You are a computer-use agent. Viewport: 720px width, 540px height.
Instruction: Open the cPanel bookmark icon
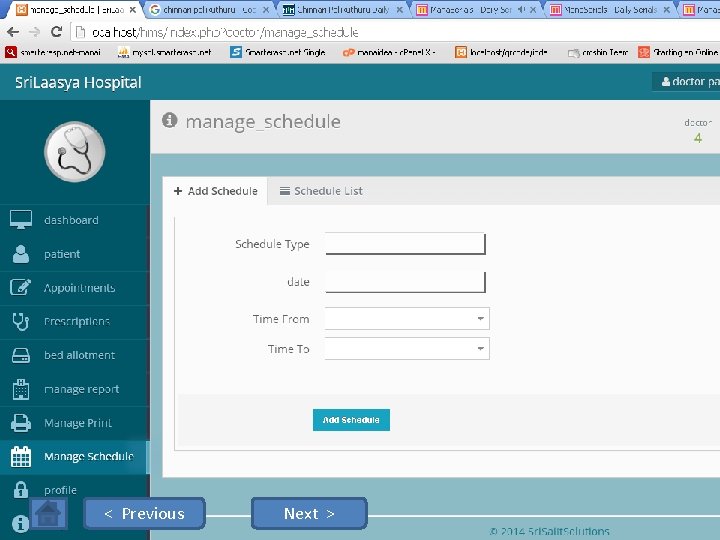tap(349, 52)
